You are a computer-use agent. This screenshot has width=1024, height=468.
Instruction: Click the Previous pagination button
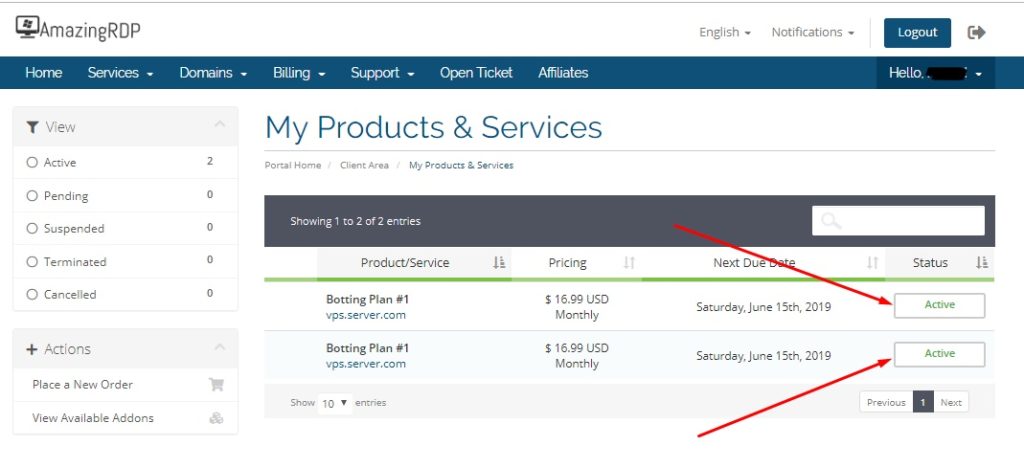[x=886, y=402]
